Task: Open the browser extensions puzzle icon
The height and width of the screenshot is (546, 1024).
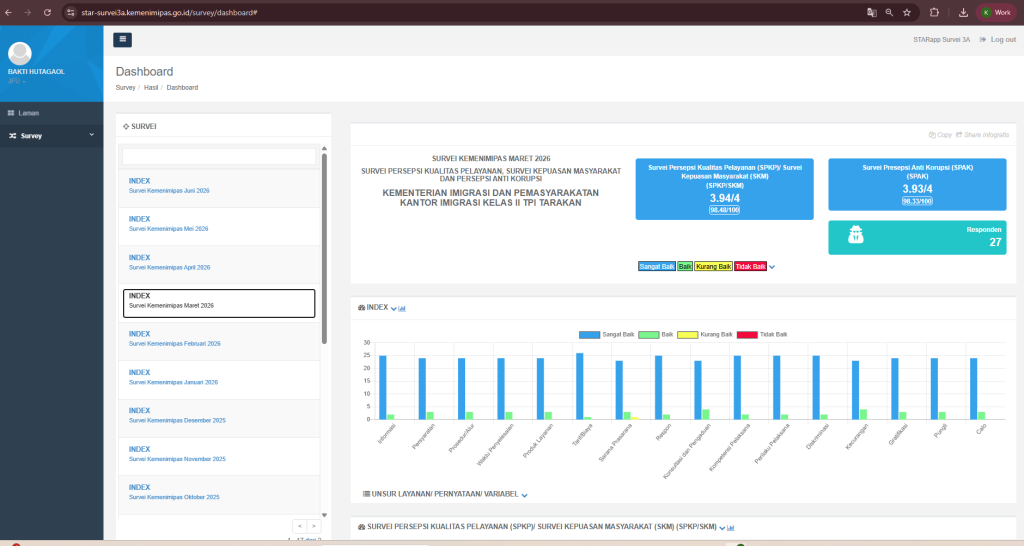Action: coord(935,12)
